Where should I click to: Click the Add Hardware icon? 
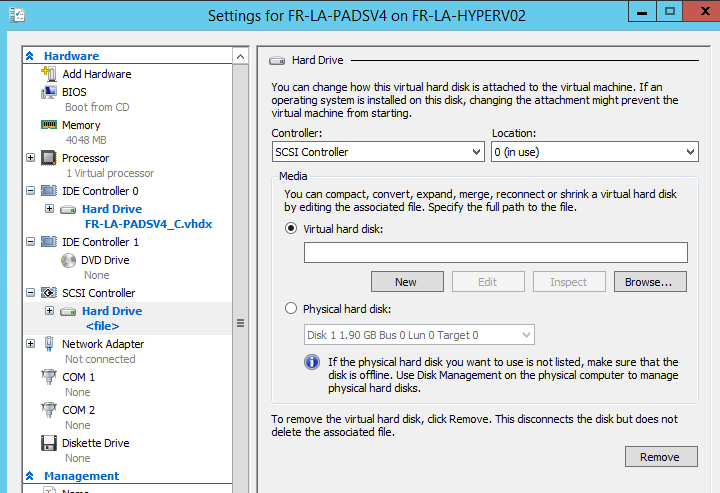48,74
